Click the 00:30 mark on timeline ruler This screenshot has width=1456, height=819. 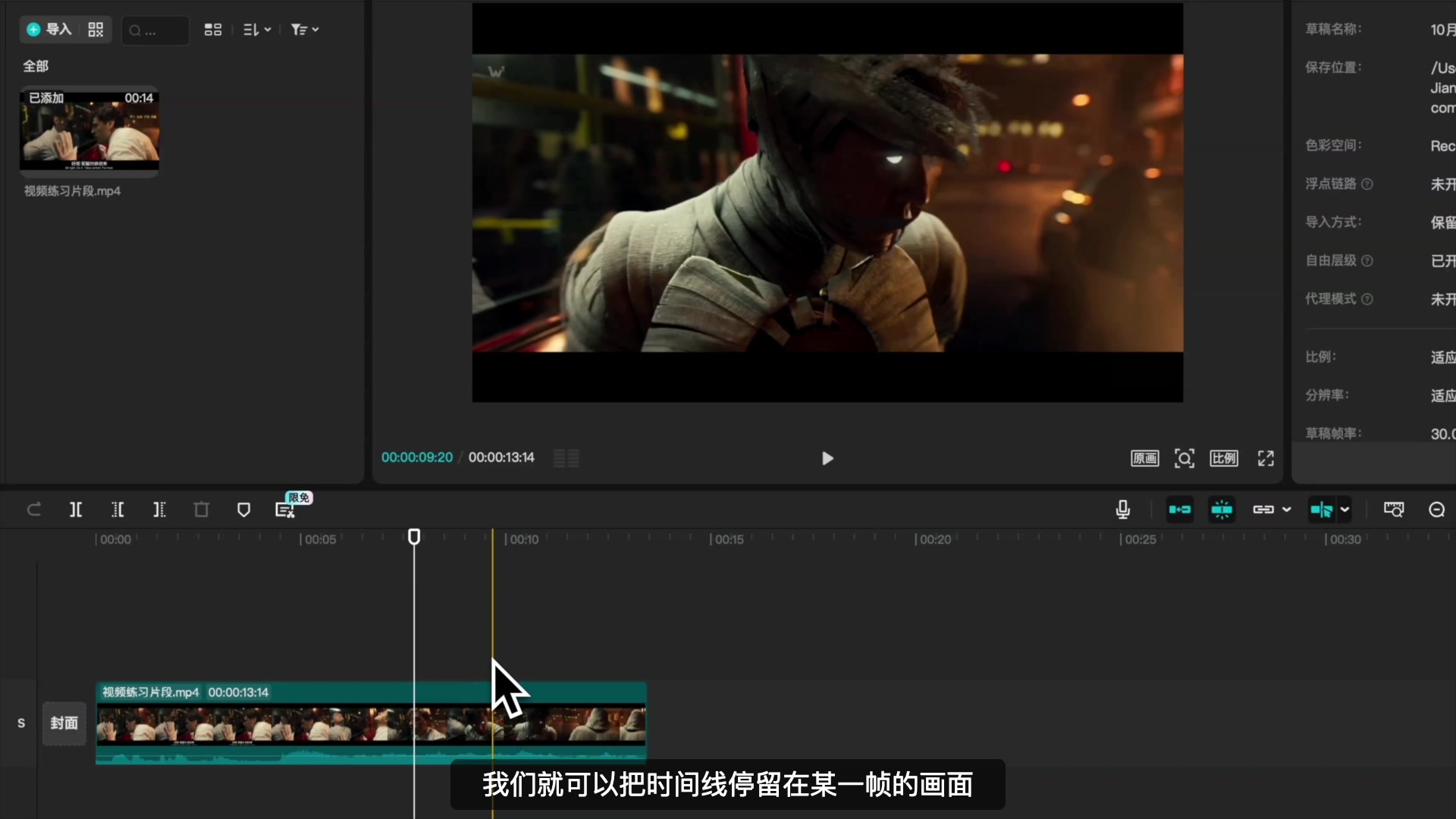tap(1345, 539)
